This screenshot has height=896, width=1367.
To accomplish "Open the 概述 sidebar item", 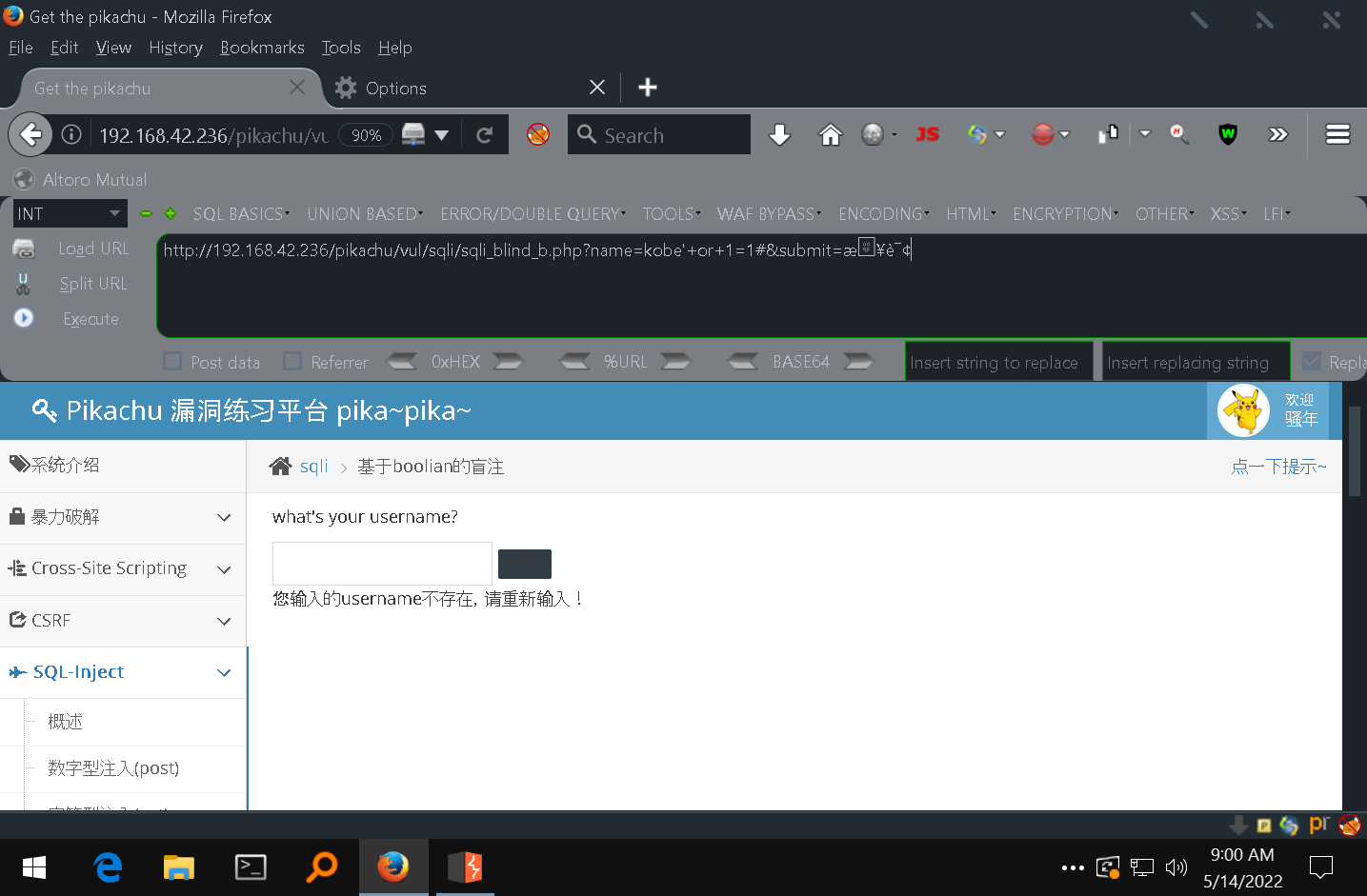I will coord(65,722).
